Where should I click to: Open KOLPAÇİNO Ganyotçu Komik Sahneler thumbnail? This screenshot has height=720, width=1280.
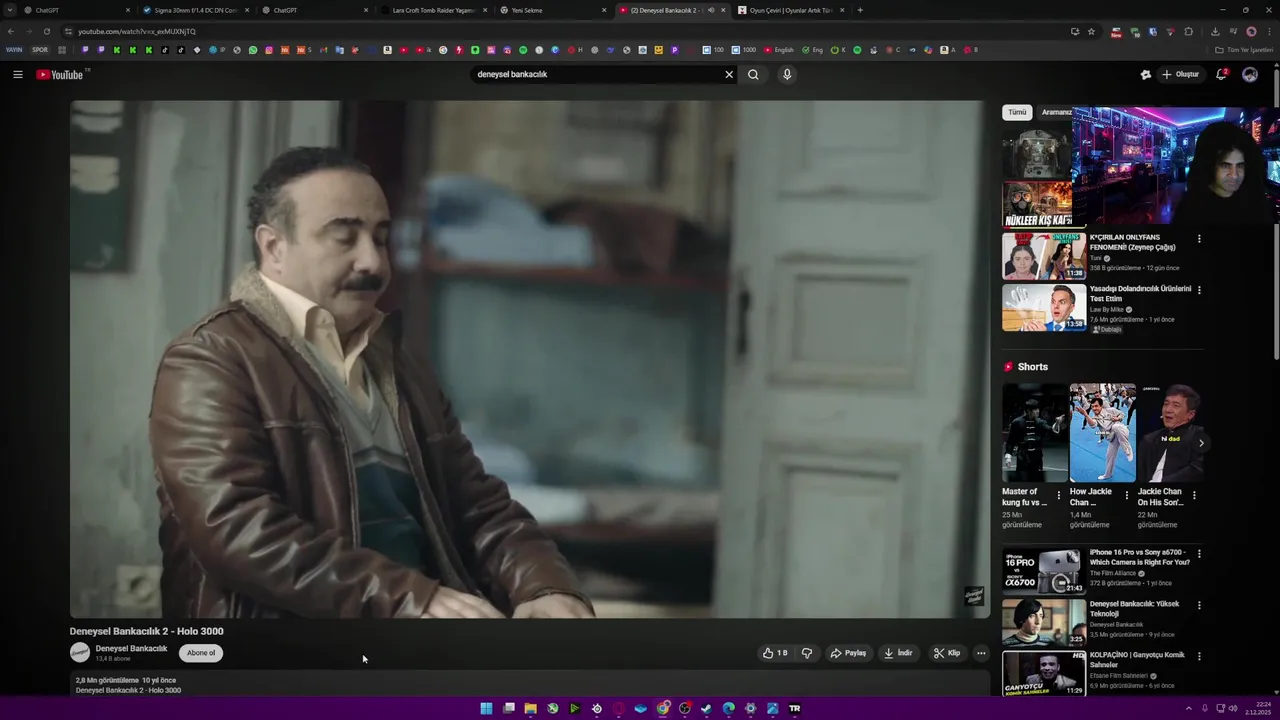[1044, 673]
